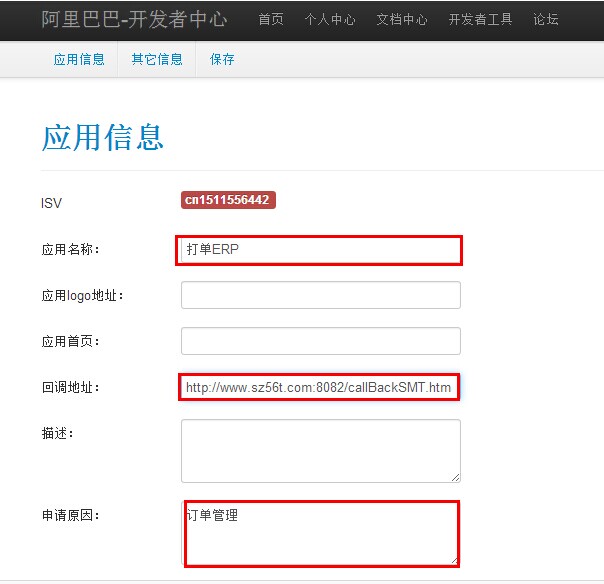
Task: Grab the 描述 textarea resize handle
Action: click(456, 478)
